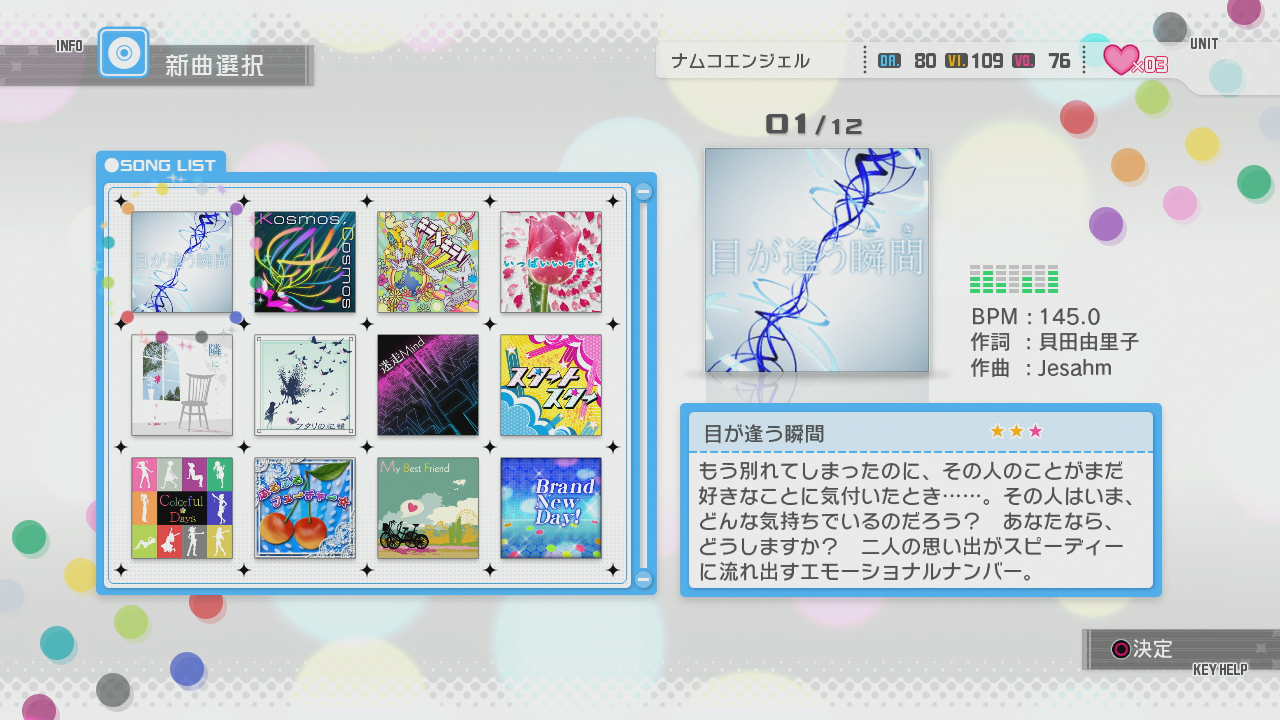This screenshot has height=720, width=1280.
Task: Click the visual value 109
Action: tap(987, 61)
